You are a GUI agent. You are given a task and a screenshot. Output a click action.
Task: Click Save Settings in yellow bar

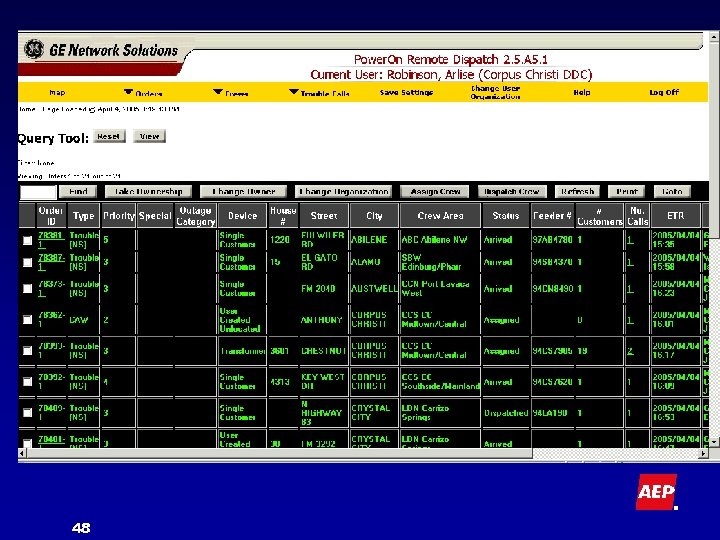tap(406, 92)
